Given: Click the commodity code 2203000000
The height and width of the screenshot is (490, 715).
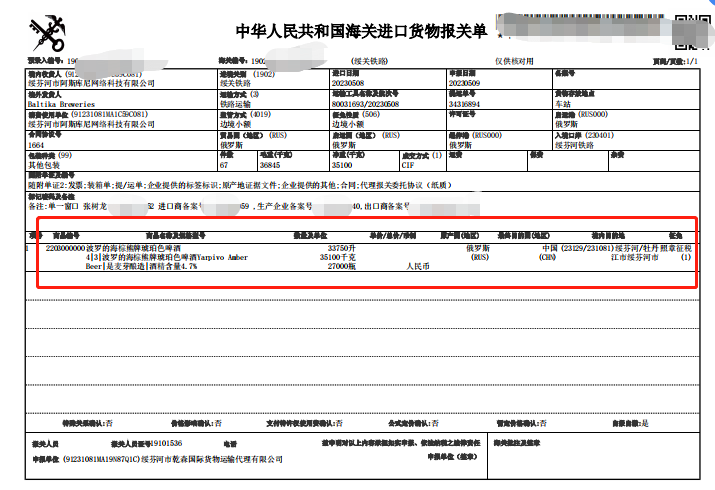Looking at the screenshot, I should pos(65,248).
